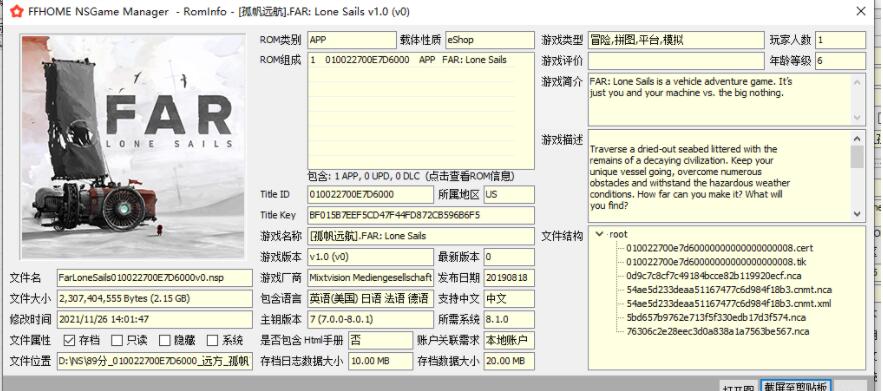This screenshot has height=391, width=883.
Task: Click 点击查看ROM信息 link below ROM list
Action: click(x=471, y=176)
